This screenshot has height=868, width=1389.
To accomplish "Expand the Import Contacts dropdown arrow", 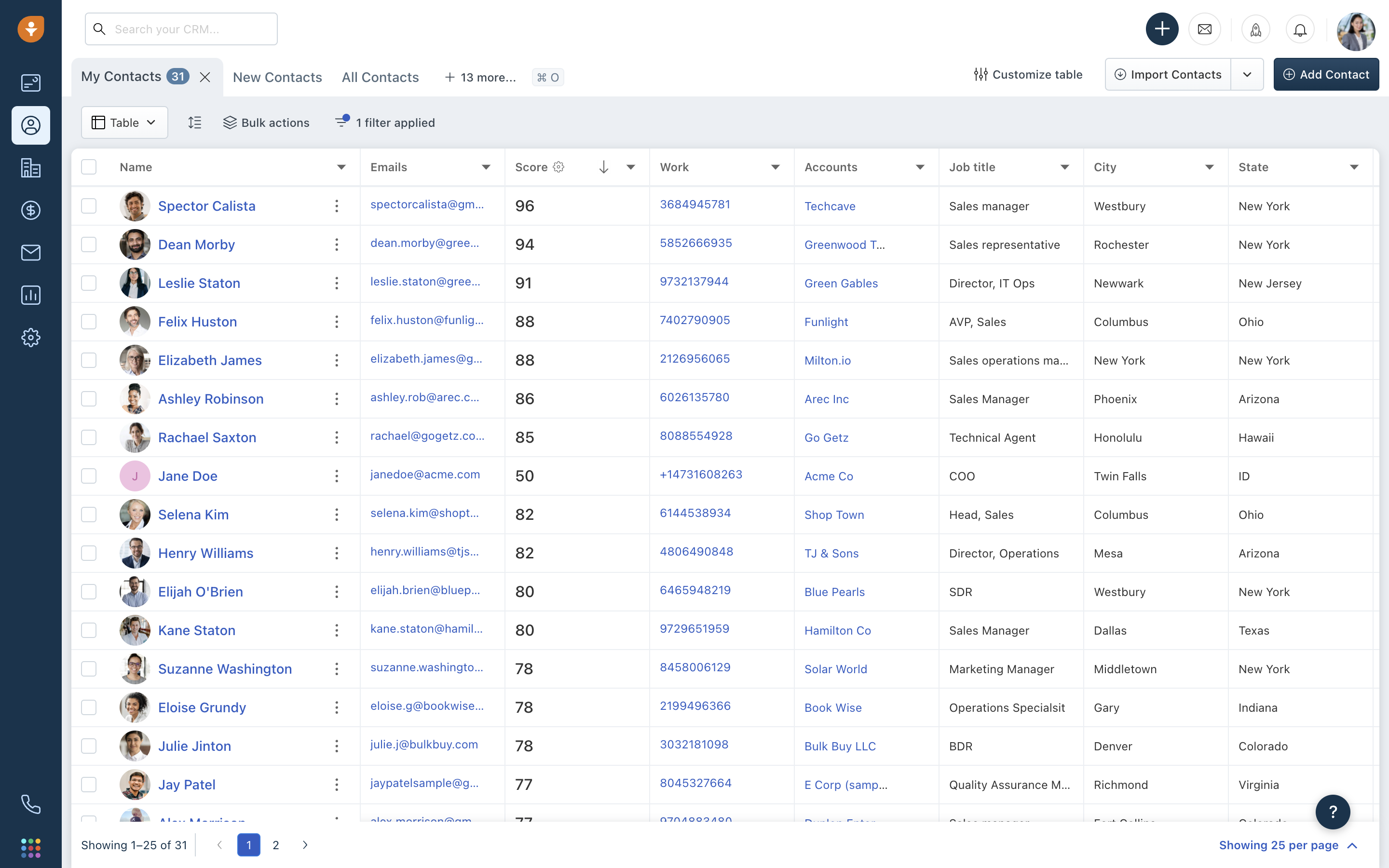I will [1247, 75].
